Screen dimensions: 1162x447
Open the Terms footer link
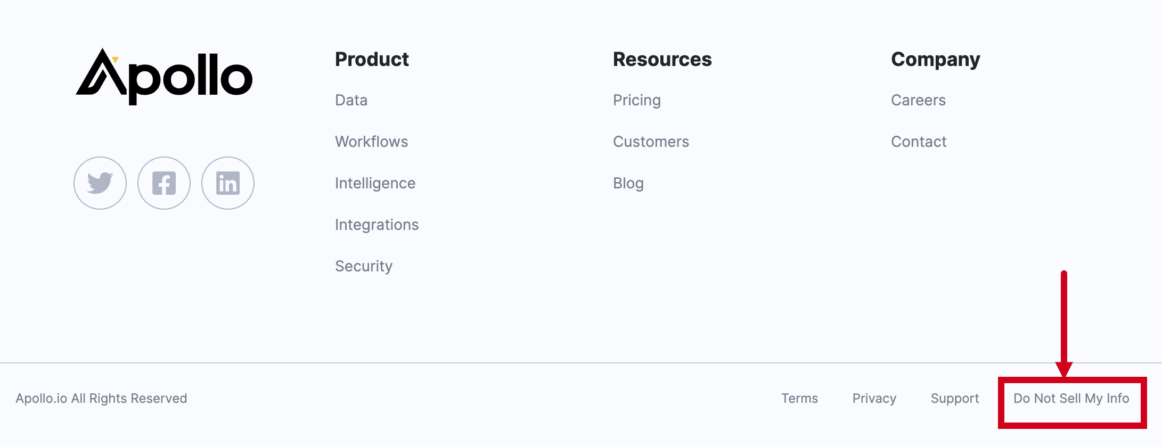coord(800,398)
